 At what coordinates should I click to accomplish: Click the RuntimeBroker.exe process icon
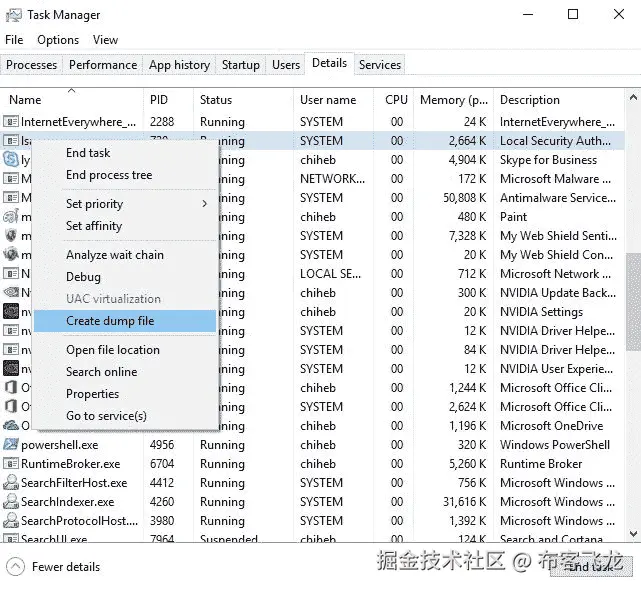(11, 464)
